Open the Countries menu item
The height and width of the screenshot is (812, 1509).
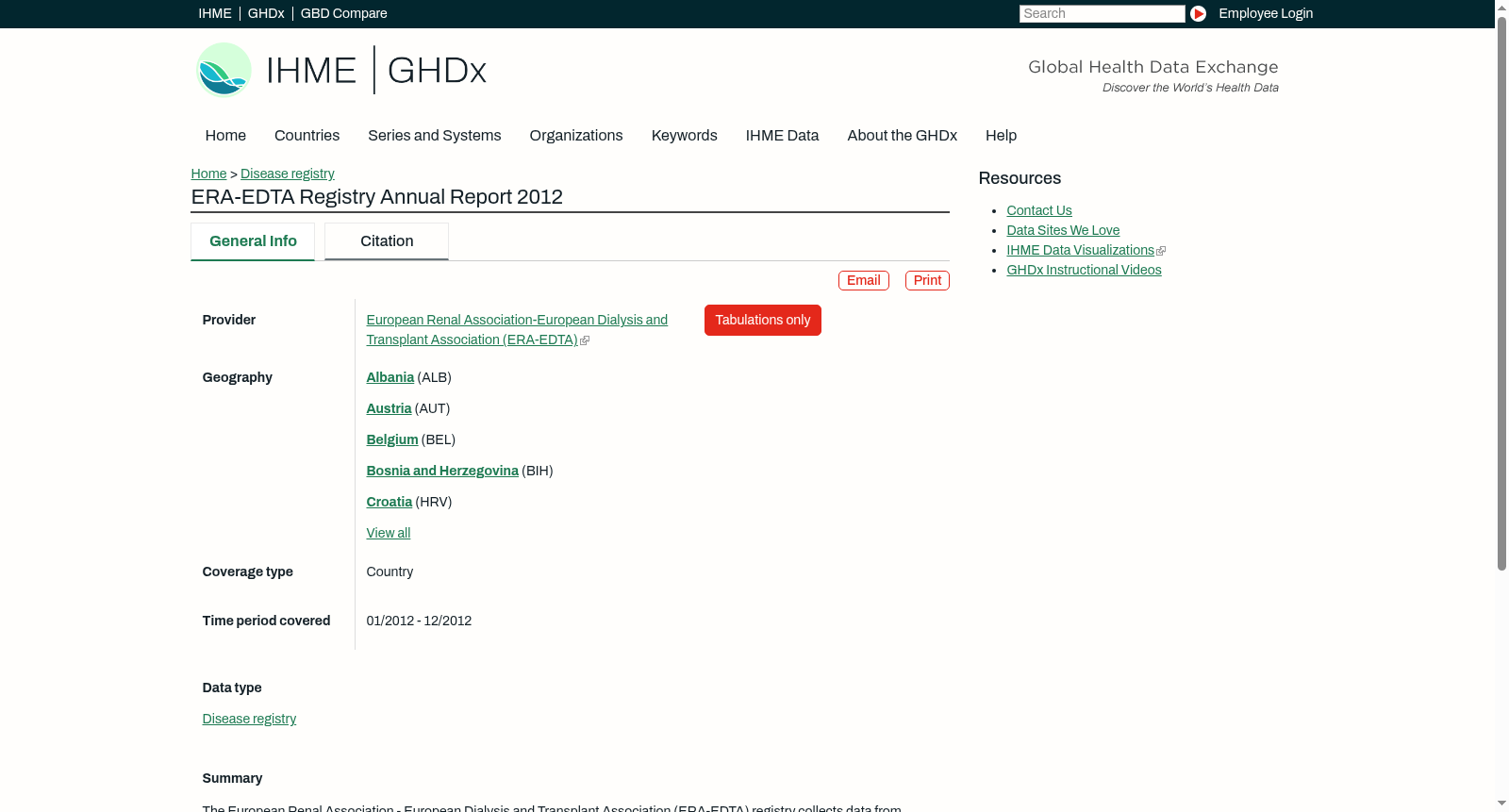point(307,136)
